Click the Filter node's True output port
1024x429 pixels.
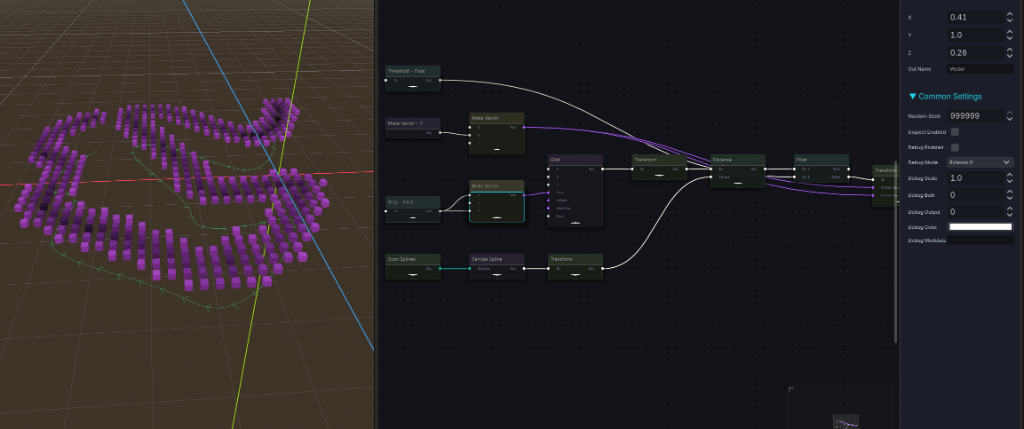click(848, 169)
